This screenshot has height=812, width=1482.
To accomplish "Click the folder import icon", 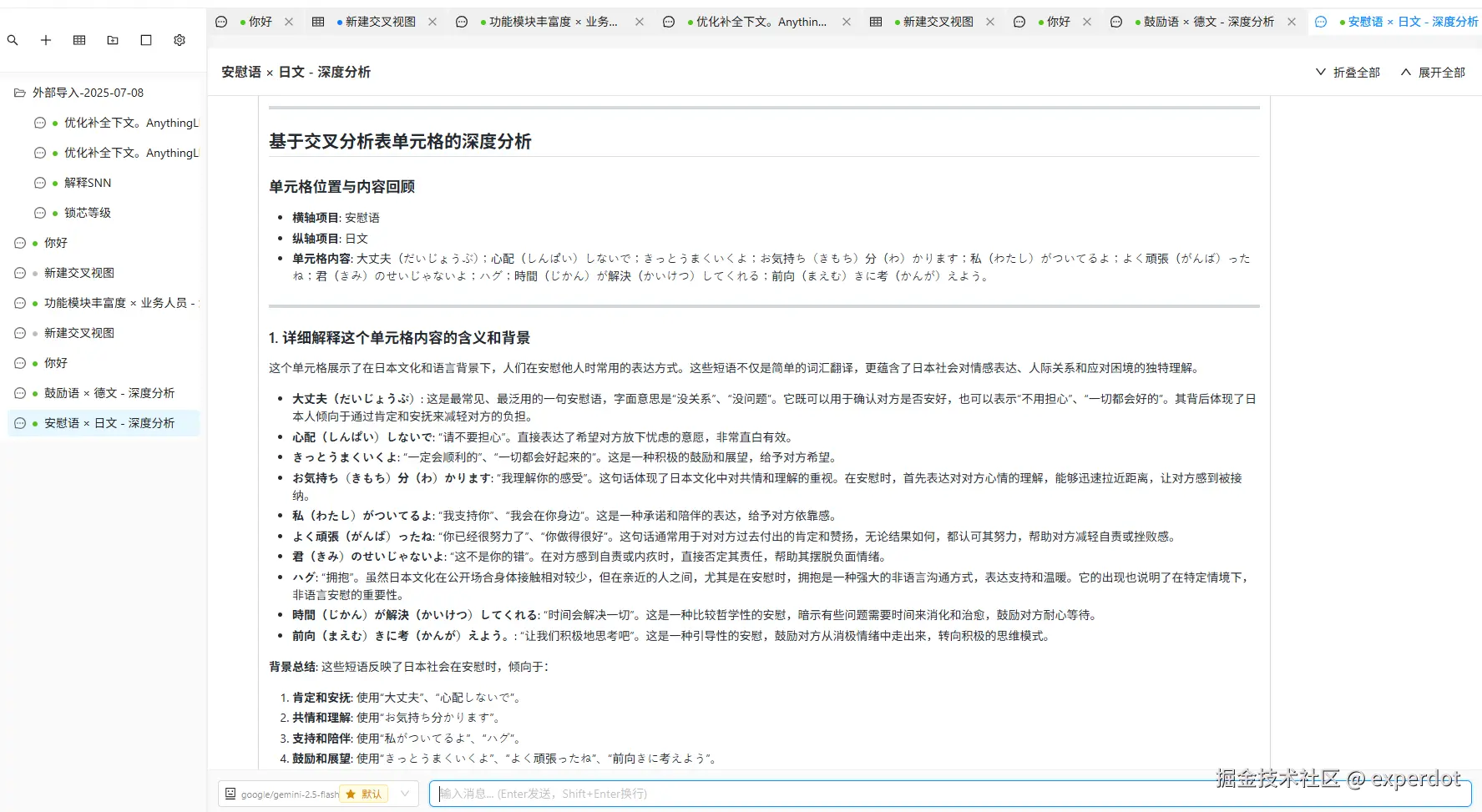I will [113, 39].
